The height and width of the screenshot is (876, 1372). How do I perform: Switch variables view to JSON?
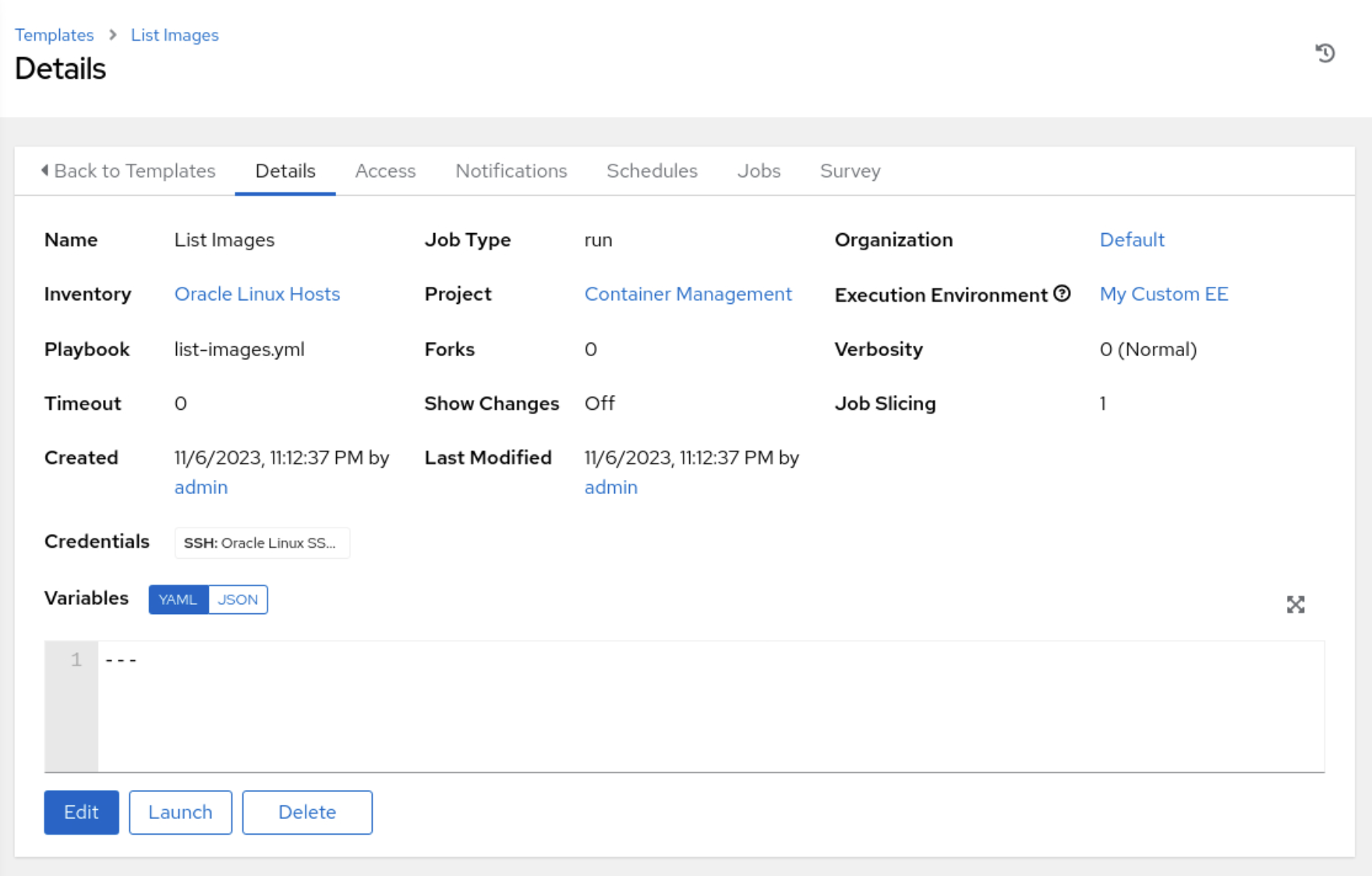pyautogui.click(x=238, y=599)
